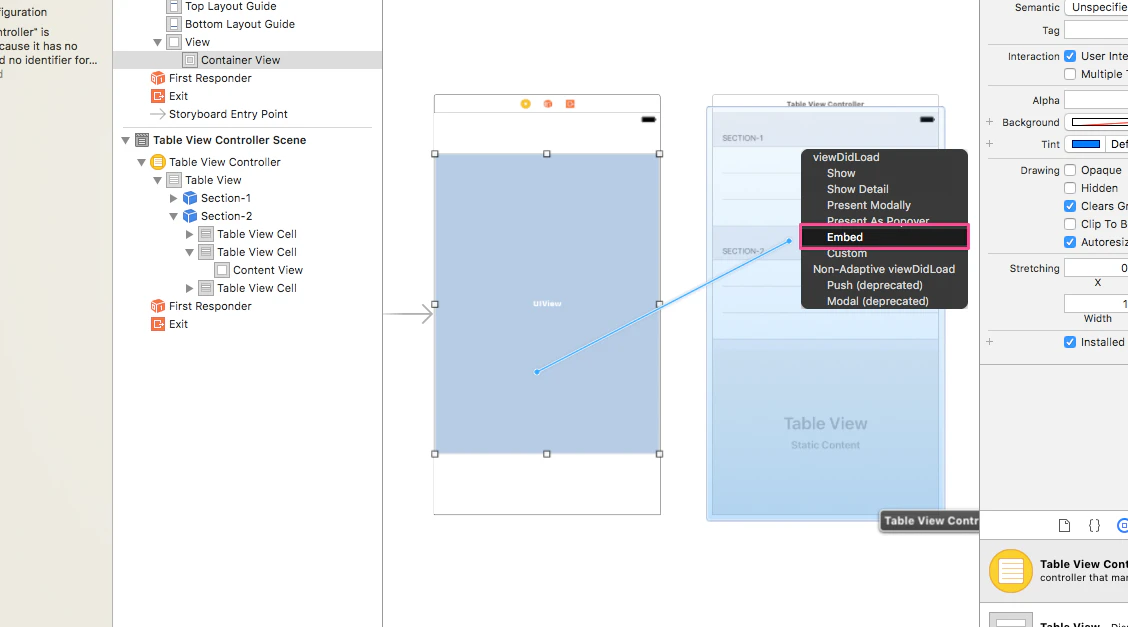Open Semantic dropdown menu
The height and width of the screenshot is (627, 1128).
click(1096, 7)
